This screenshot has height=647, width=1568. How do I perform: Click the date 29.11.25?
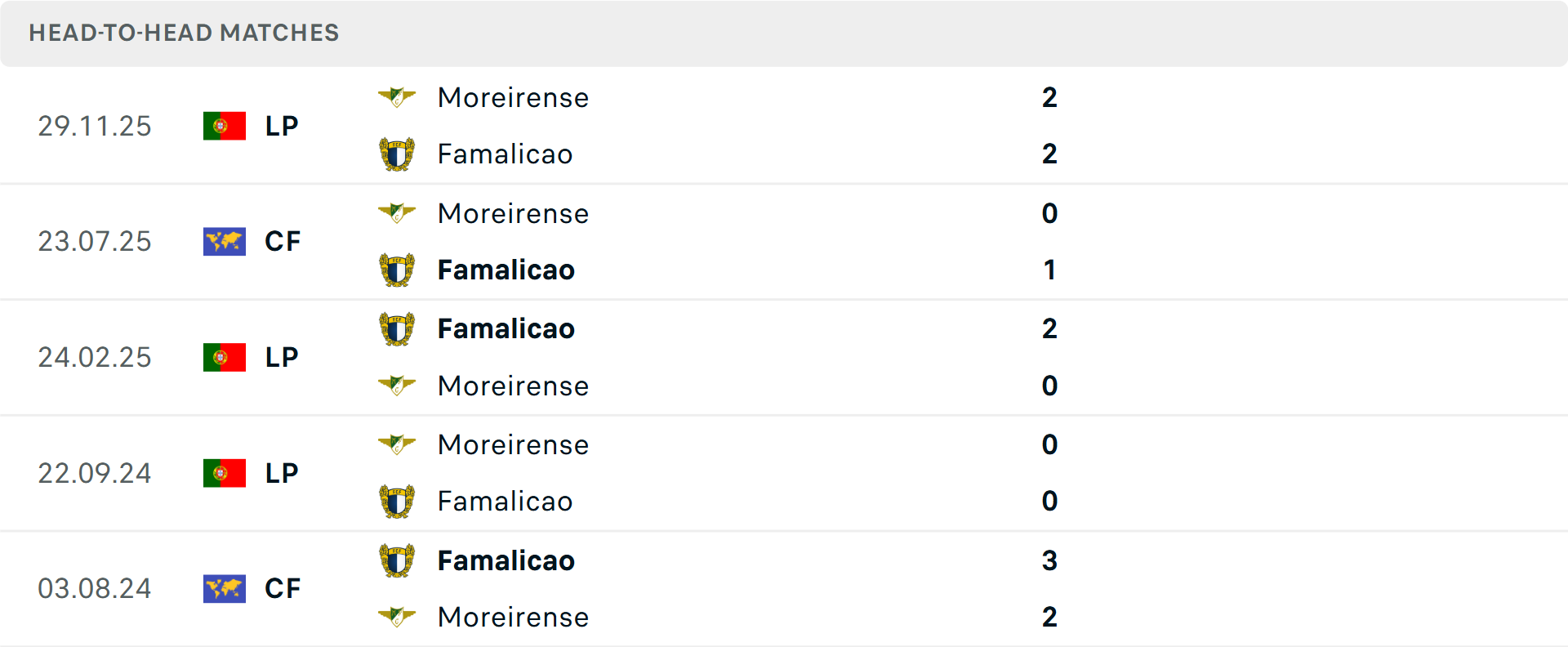click(95, 126)
